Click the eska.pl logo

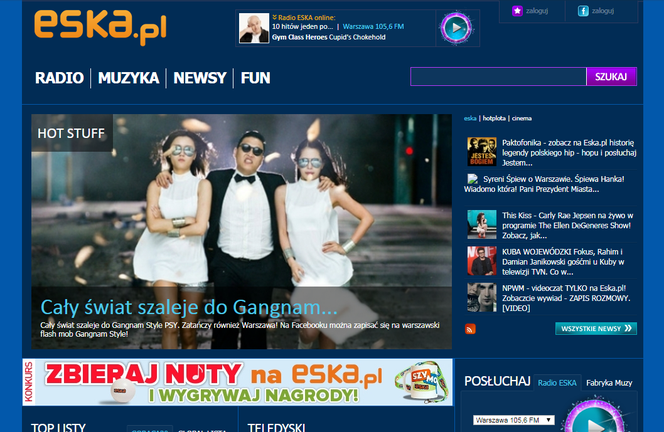(100, 28)
